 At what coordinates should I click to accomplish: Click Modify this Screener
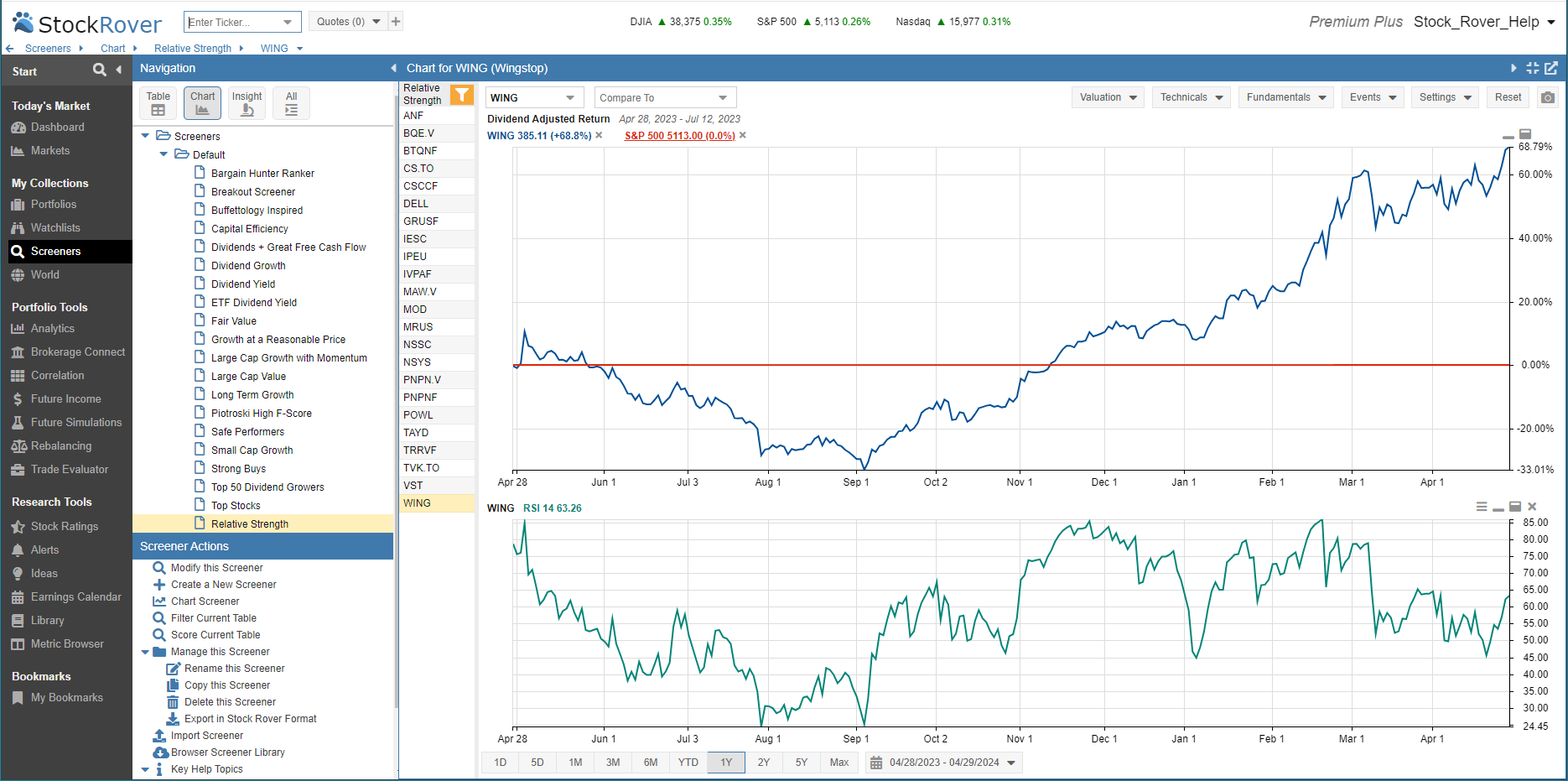(x=216, y=568)
